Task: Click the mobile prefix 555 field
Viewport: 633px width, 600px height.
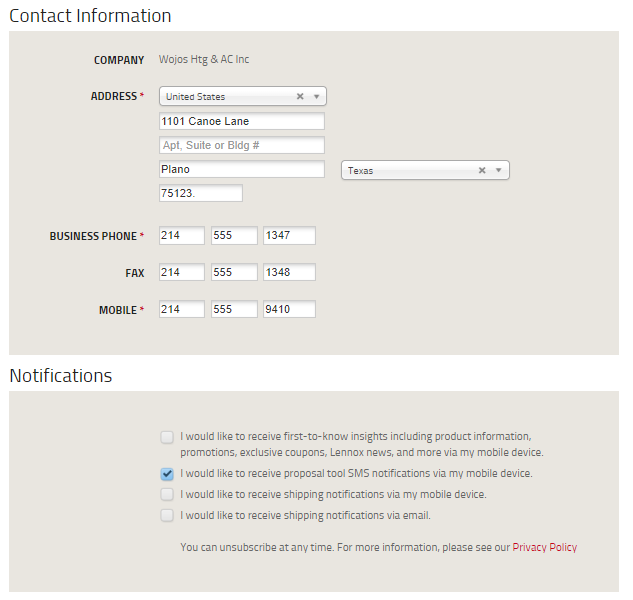Action: [x=235, y=310]
